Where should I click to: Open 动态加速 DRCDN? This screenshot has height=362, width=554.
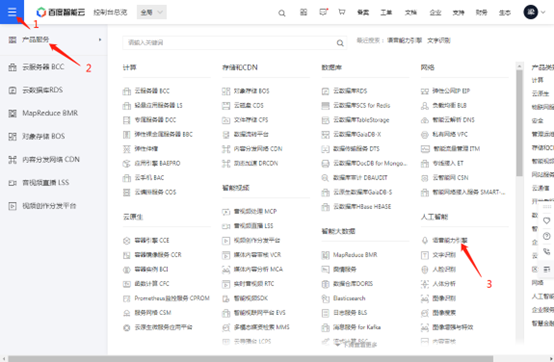256,163
